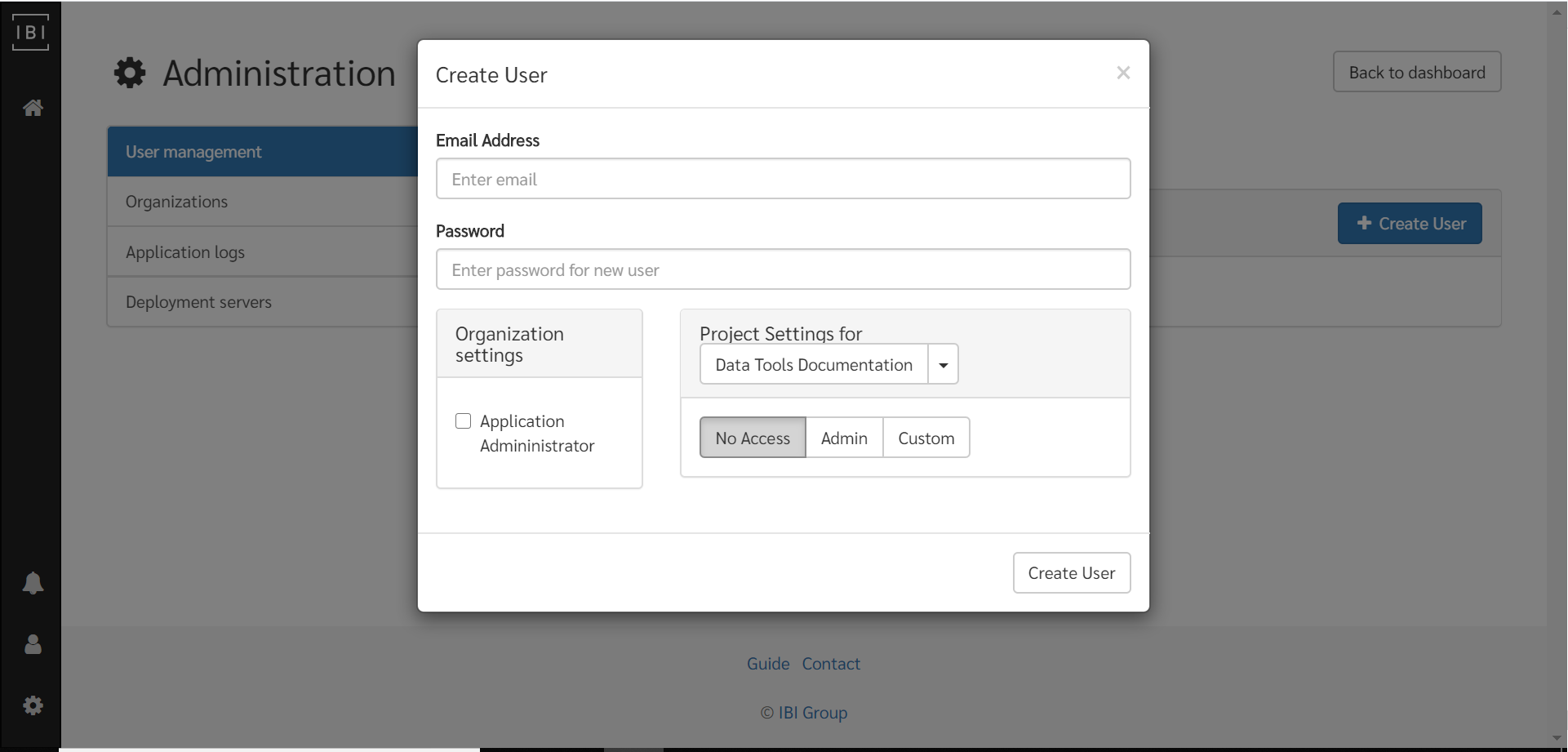Open the Data Tools Documentation project dropdown
This screenshot has height=752, width=1568.
click(x=943, y=364)
